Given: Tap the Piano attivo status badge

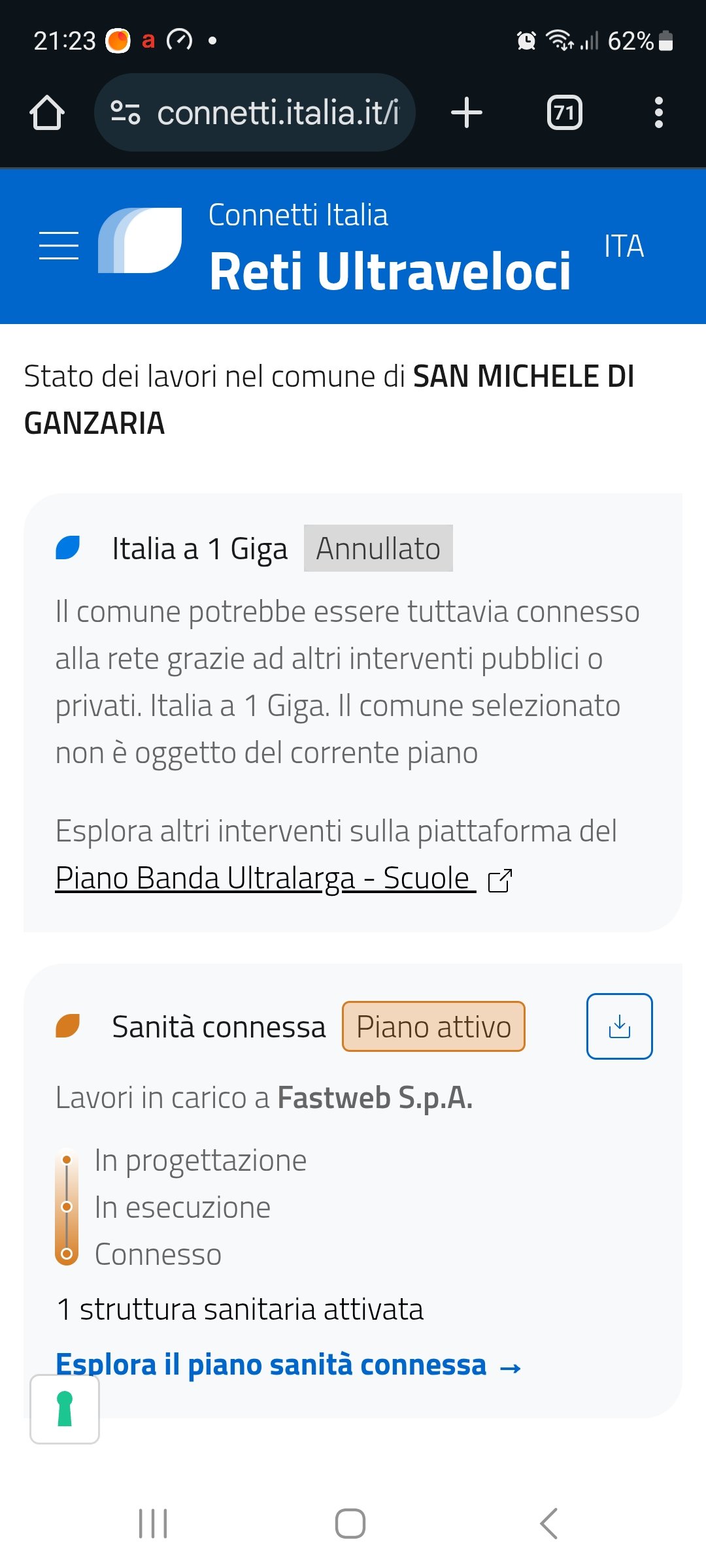Looking at the screenshot, I should 433,1026.
